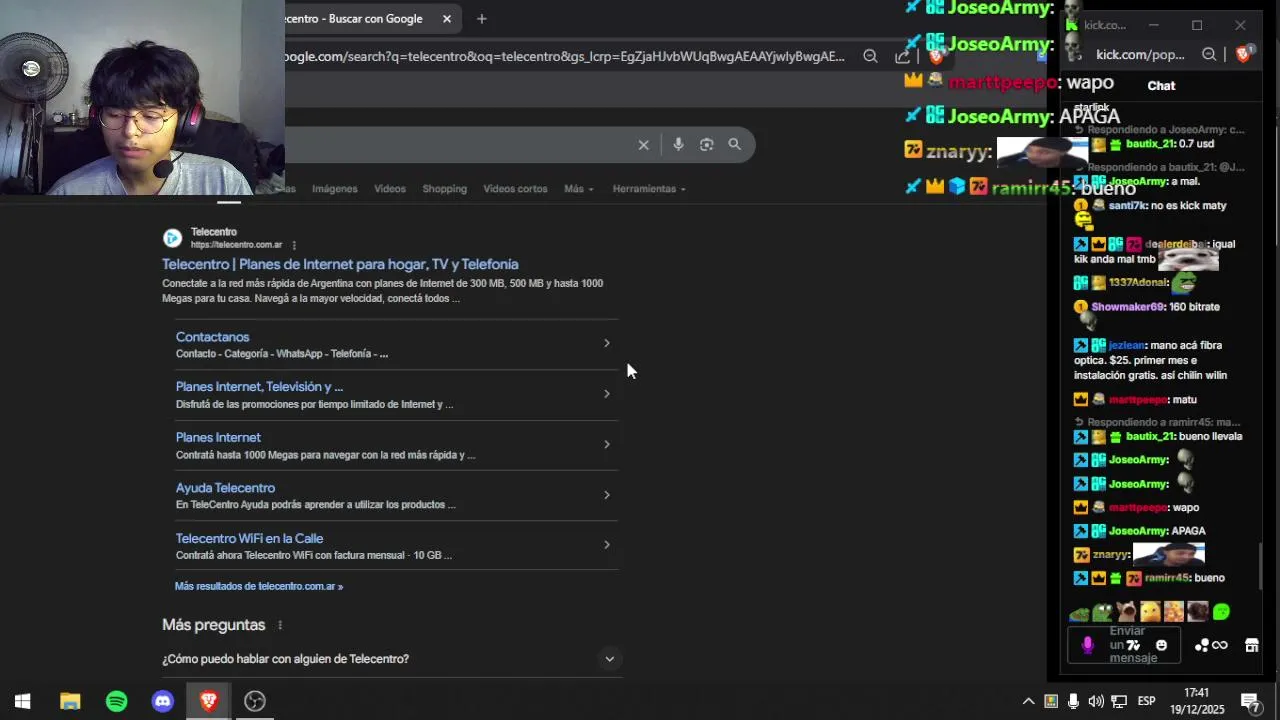The height and width of the screenshot is (720, 1280).
Task: Open File Explorer from taskbar
Action: tap(70, 701)
